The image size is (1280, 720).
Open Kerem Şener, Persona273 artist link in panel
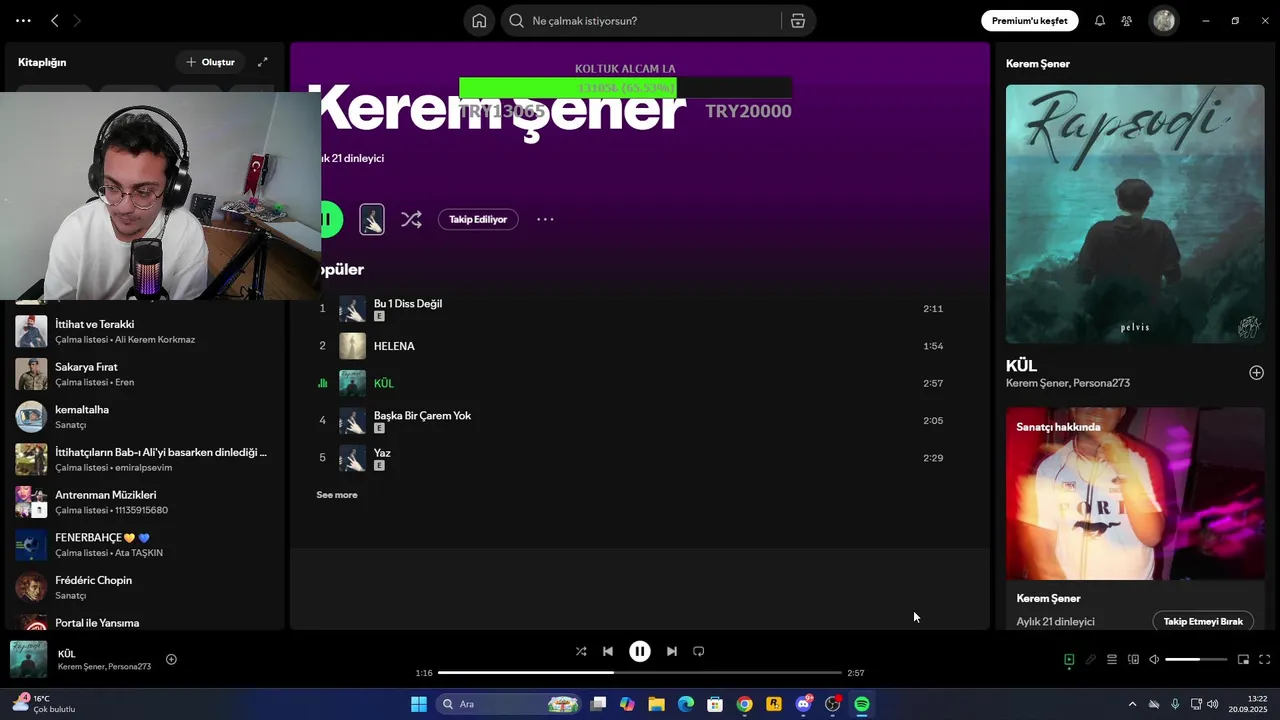1068,383
